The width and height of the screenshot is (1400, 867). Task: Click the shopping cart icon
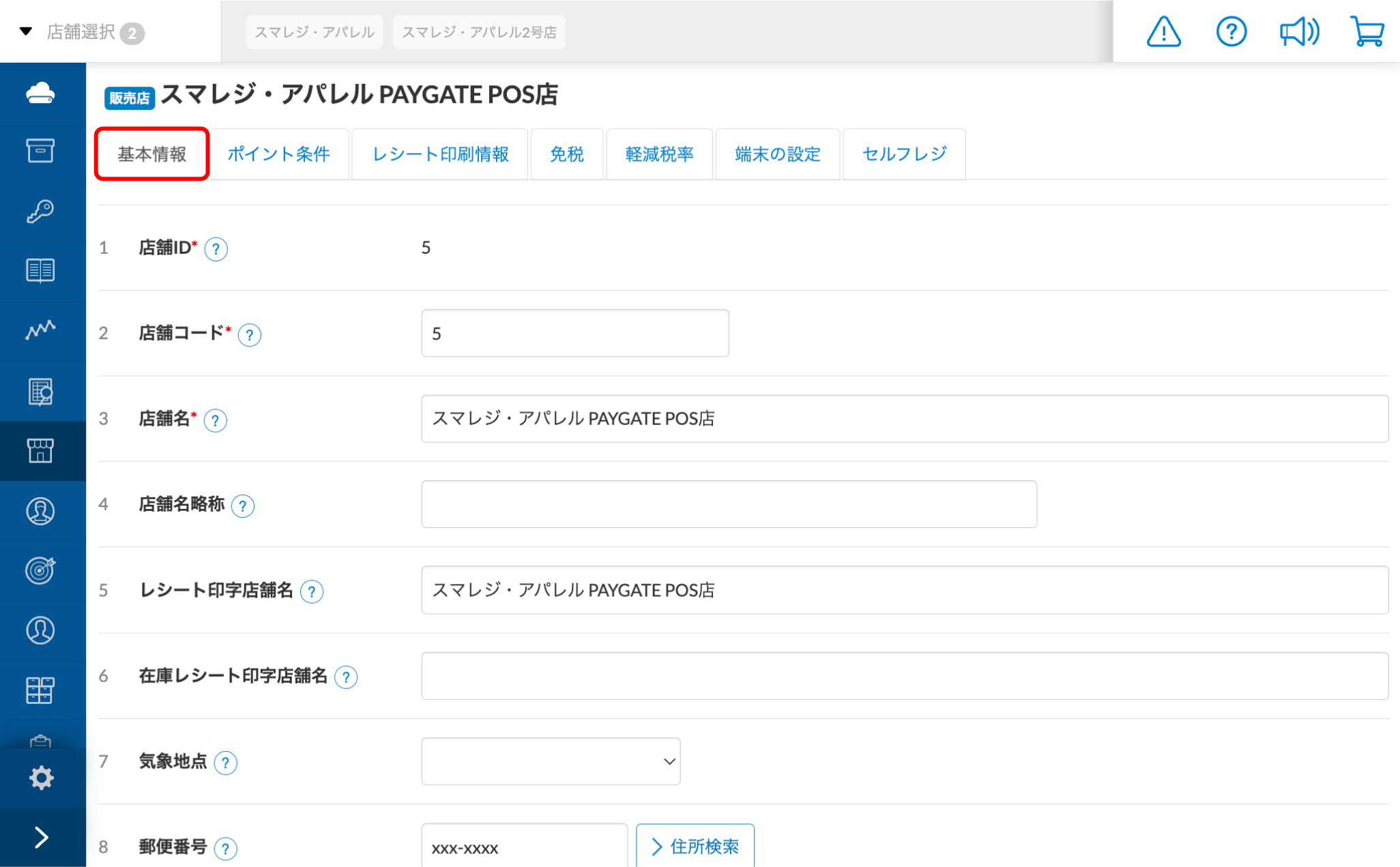point(1367,31)
